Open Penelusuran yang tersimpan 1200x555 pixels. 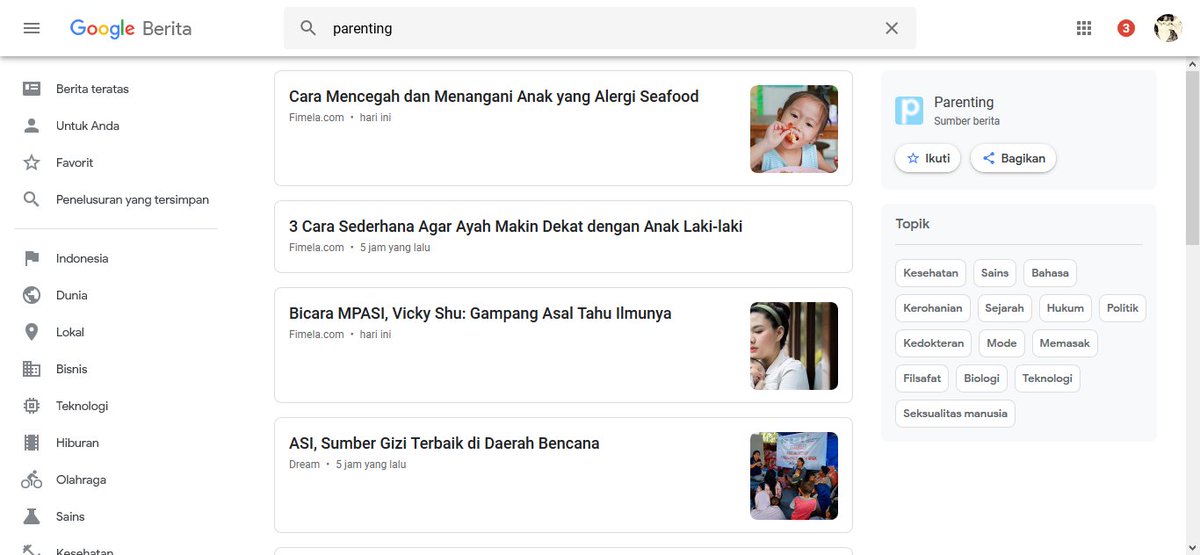pos(133,200)
